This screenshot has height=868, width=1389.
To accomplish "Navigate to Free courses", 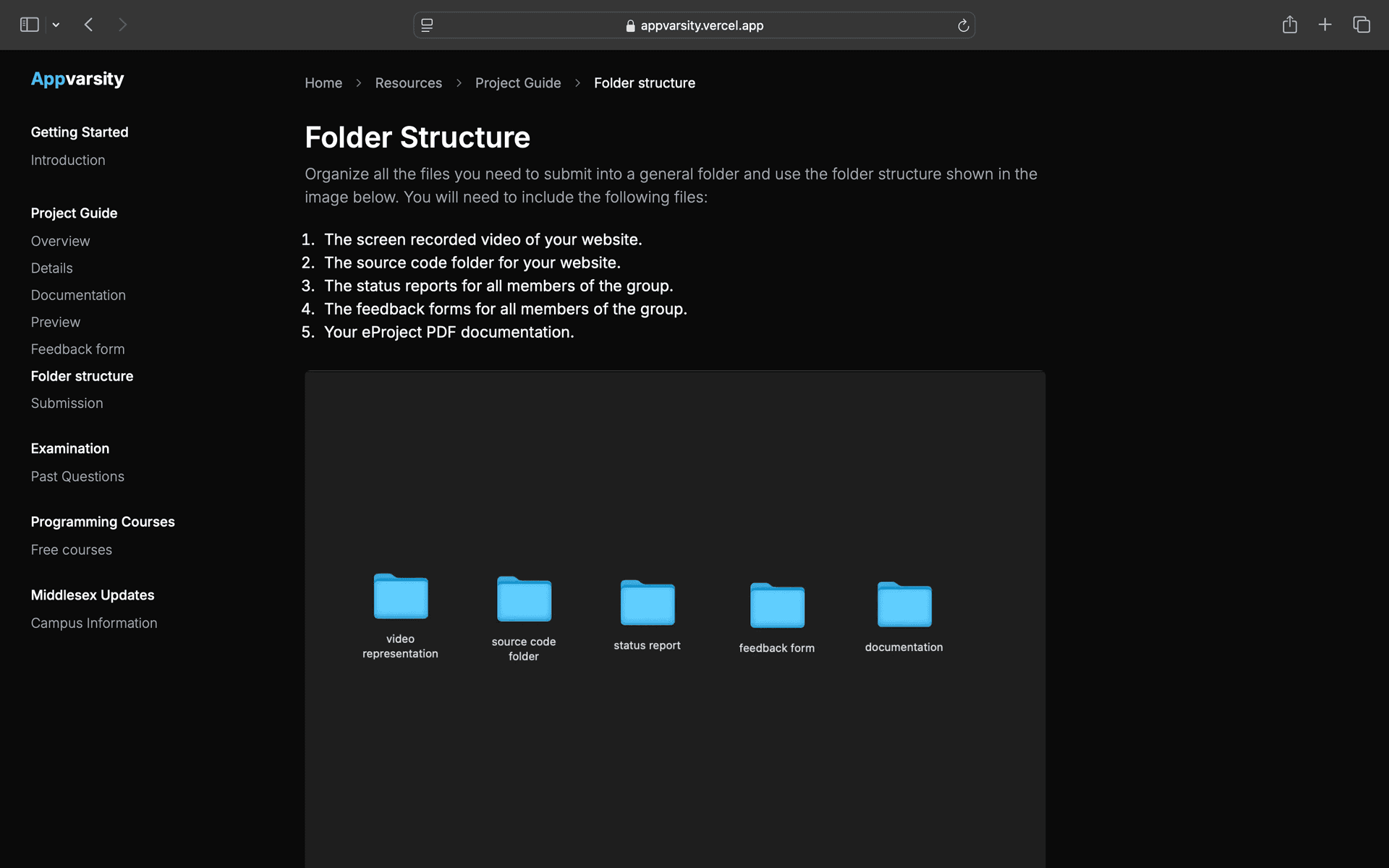I will pos(71,549).
